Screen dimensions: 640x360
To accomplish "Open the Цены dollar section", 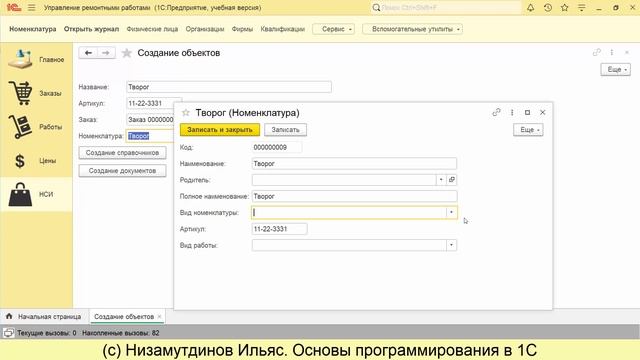I will pyautogui.click(x=36, y=160).
